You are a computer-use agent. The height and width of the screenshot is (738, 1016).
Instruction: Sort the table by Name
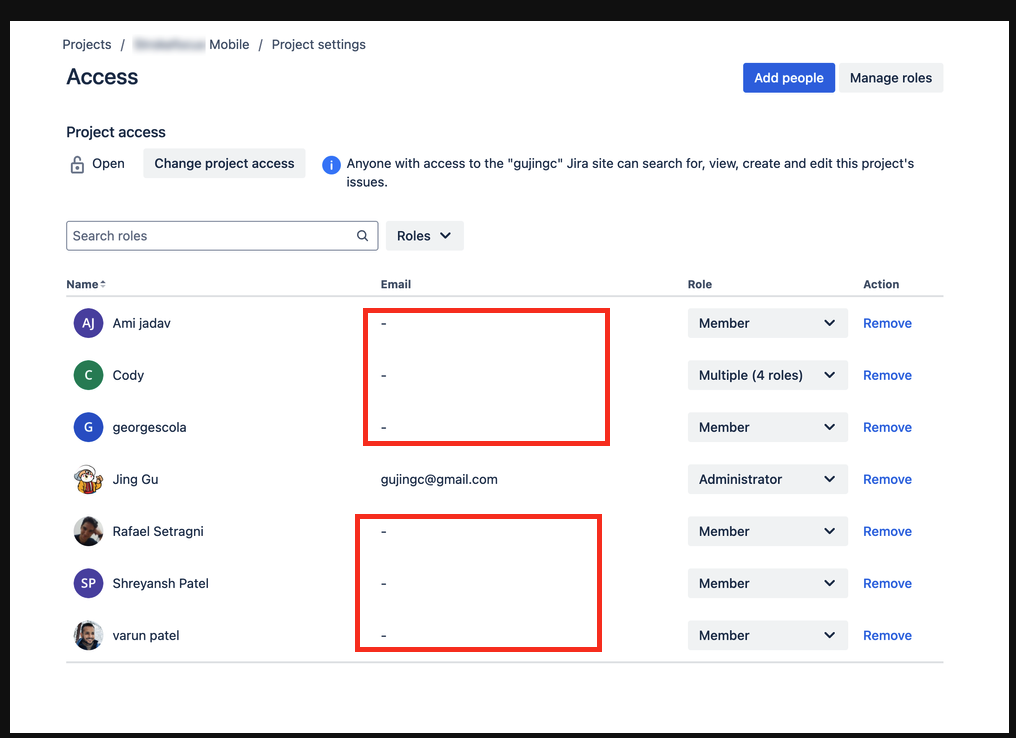tap(84, 284)
